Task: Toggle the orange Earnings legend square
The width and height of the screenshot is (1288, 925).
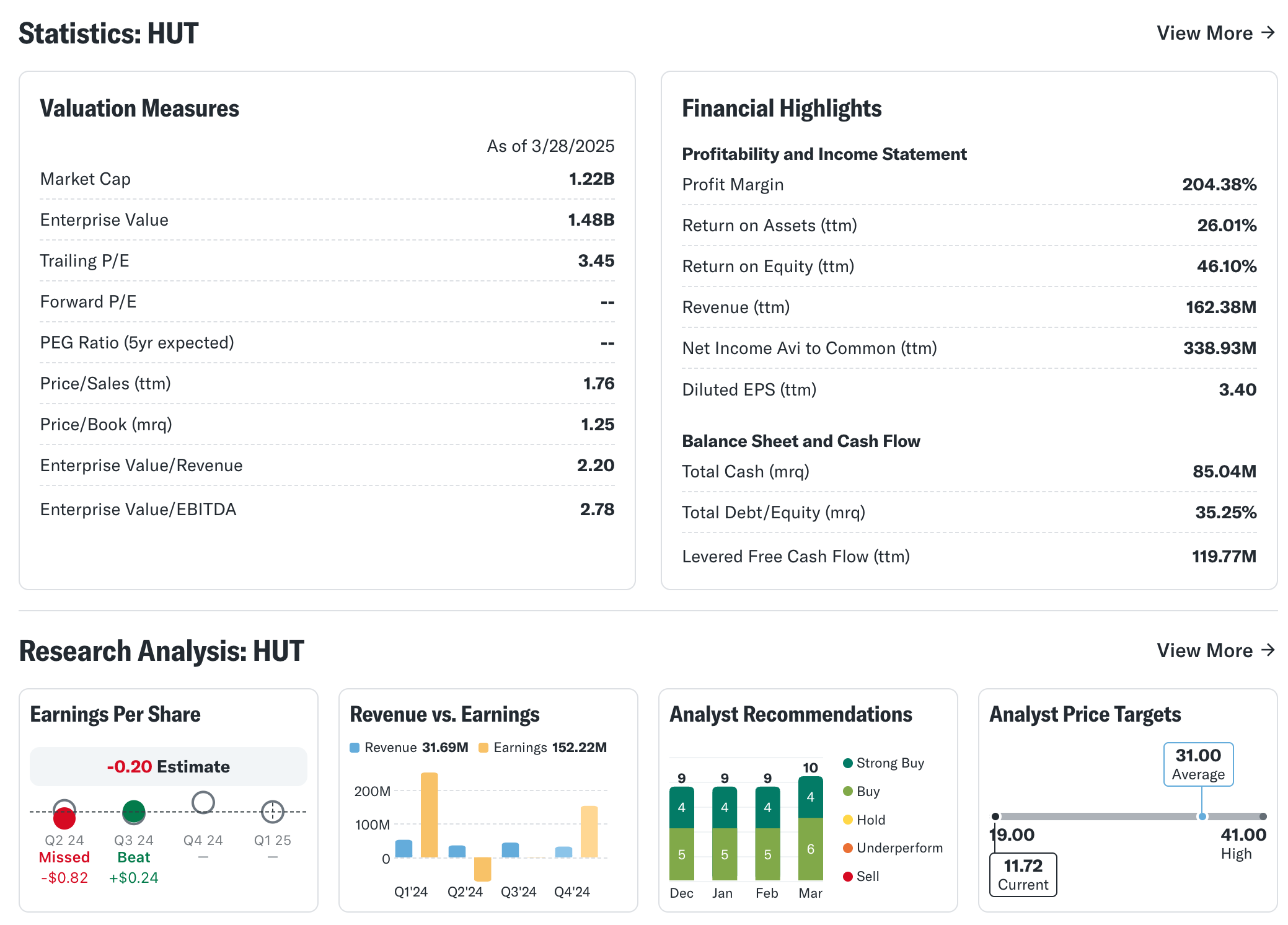Action: [x=483, y=748]
